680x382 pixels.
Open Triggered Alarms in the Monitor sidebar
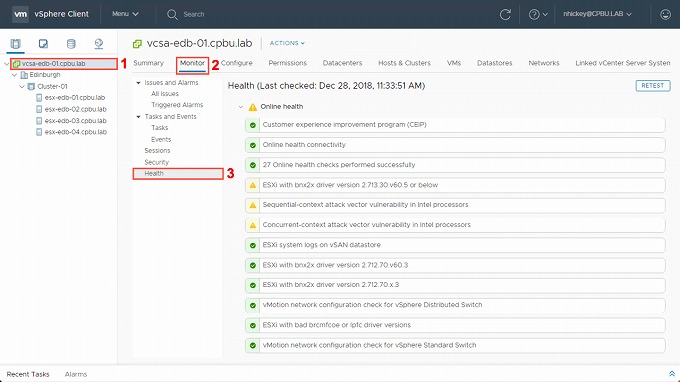pos(177,105)
